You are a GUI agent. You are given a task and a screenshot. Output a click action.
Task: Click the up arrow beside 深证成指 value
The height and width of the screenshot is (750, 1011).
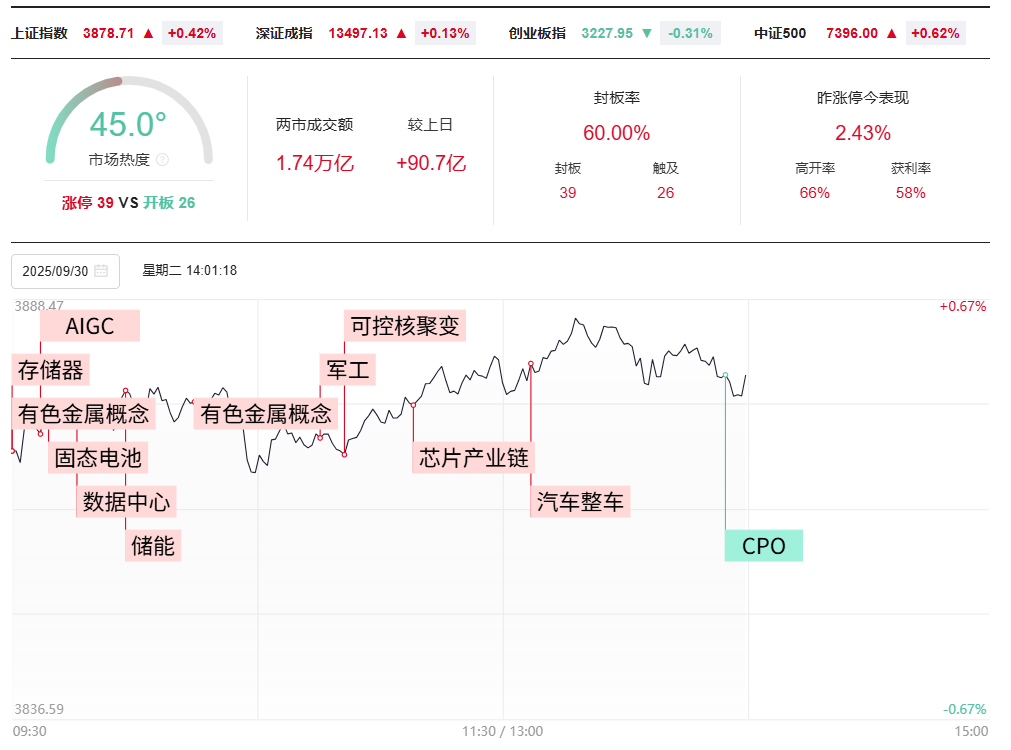(401, 33)
